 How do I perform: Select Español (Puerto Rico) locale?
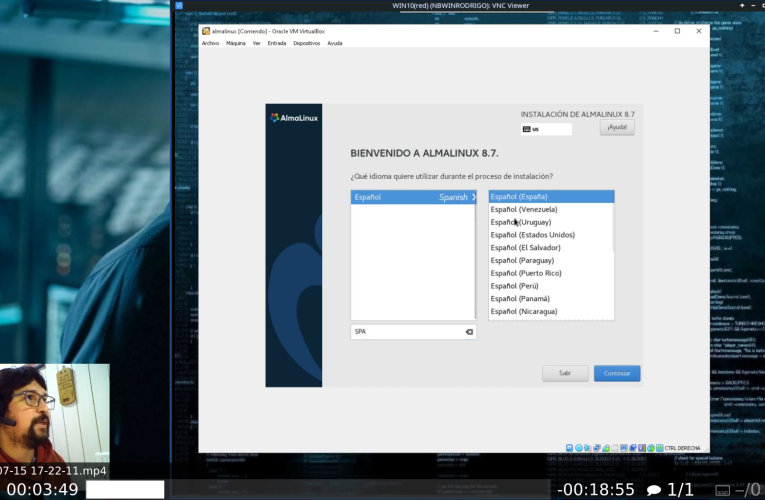point(551,273)
